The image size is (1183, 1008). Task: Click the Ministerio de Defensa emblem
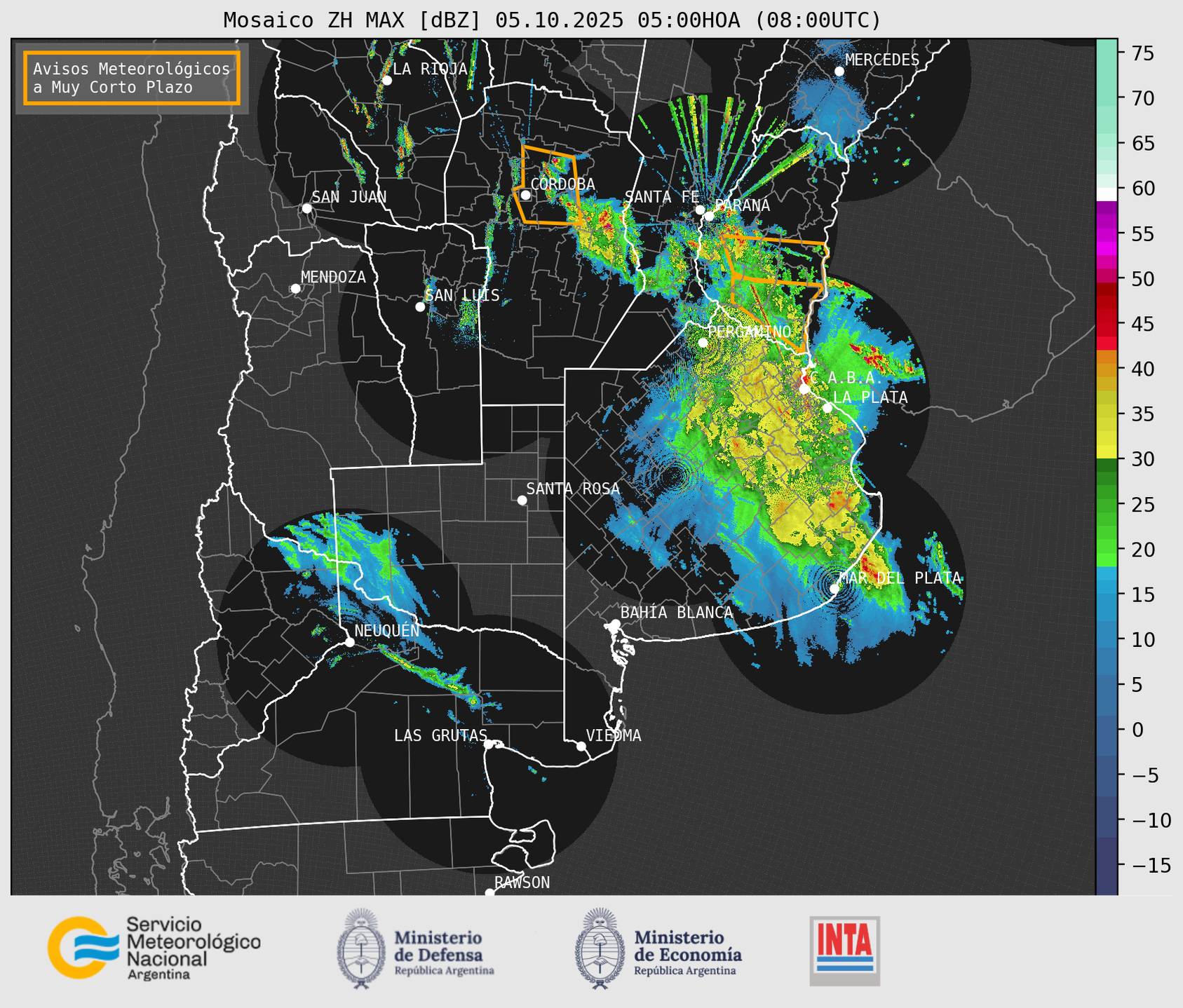[361, 948]
